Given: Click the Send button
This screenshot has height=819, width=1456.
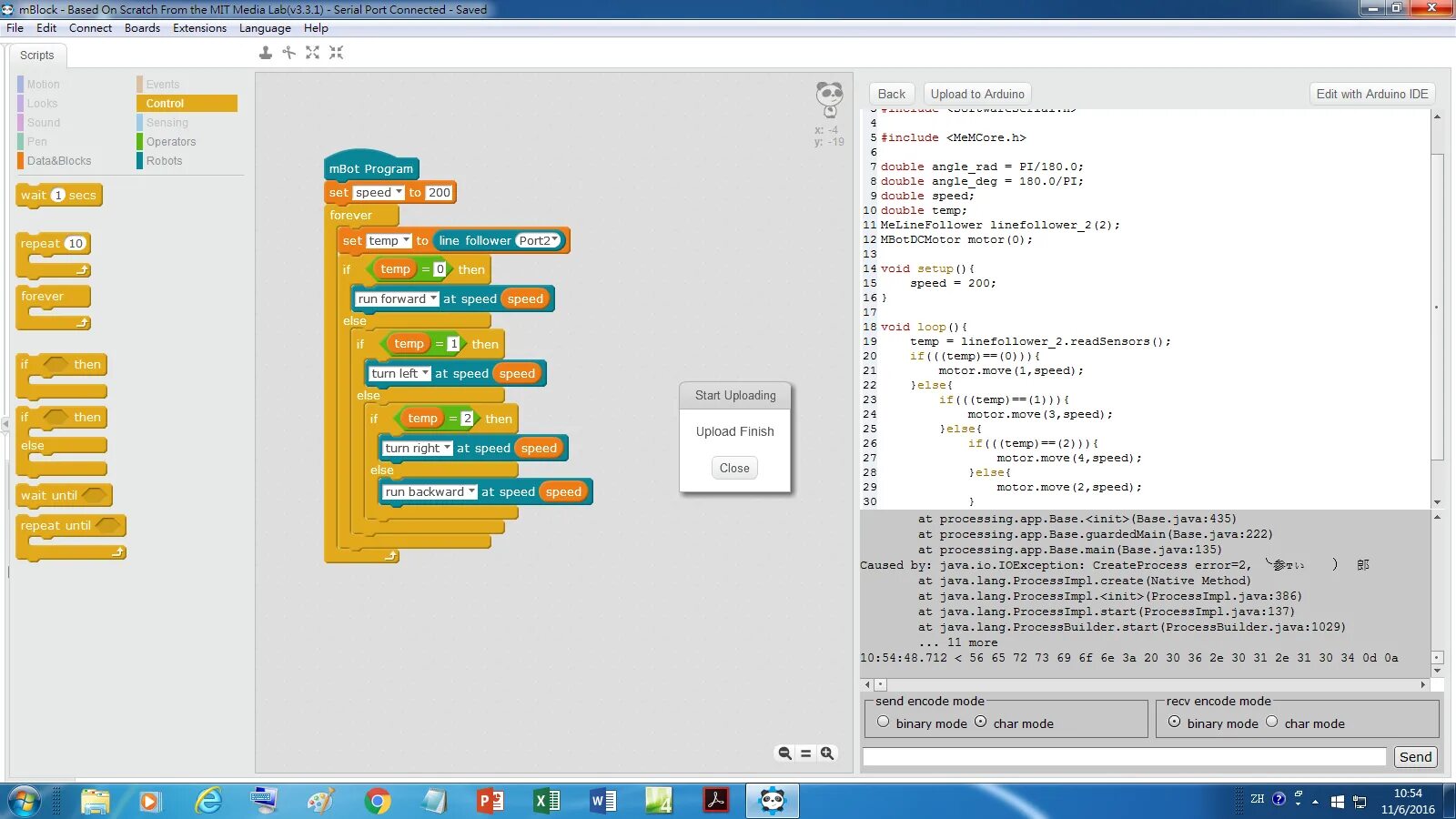Looking at the screenshot, I should (x=1415, y=757).
